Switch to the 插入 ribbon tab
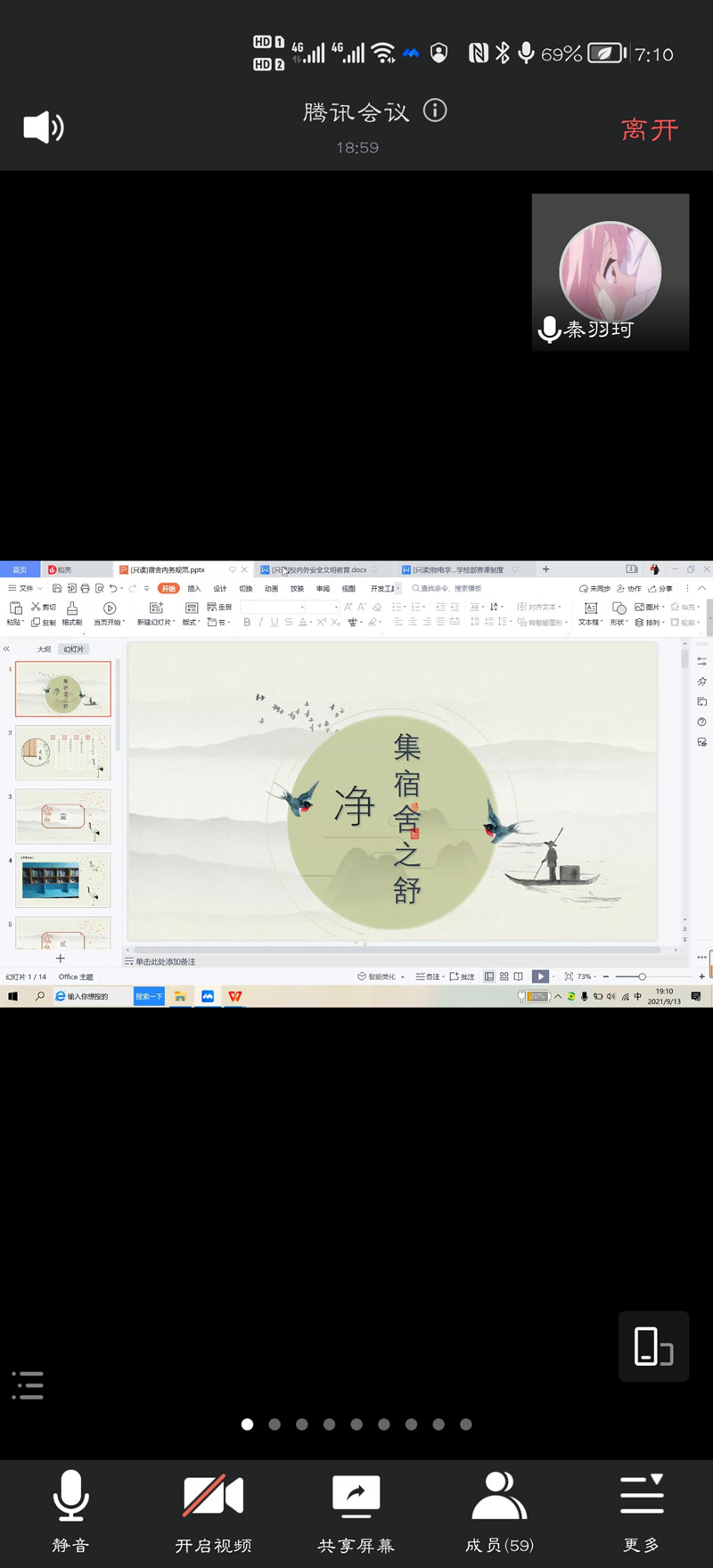The height and width of the screenshot is (1568, 713). coord(194,589)
